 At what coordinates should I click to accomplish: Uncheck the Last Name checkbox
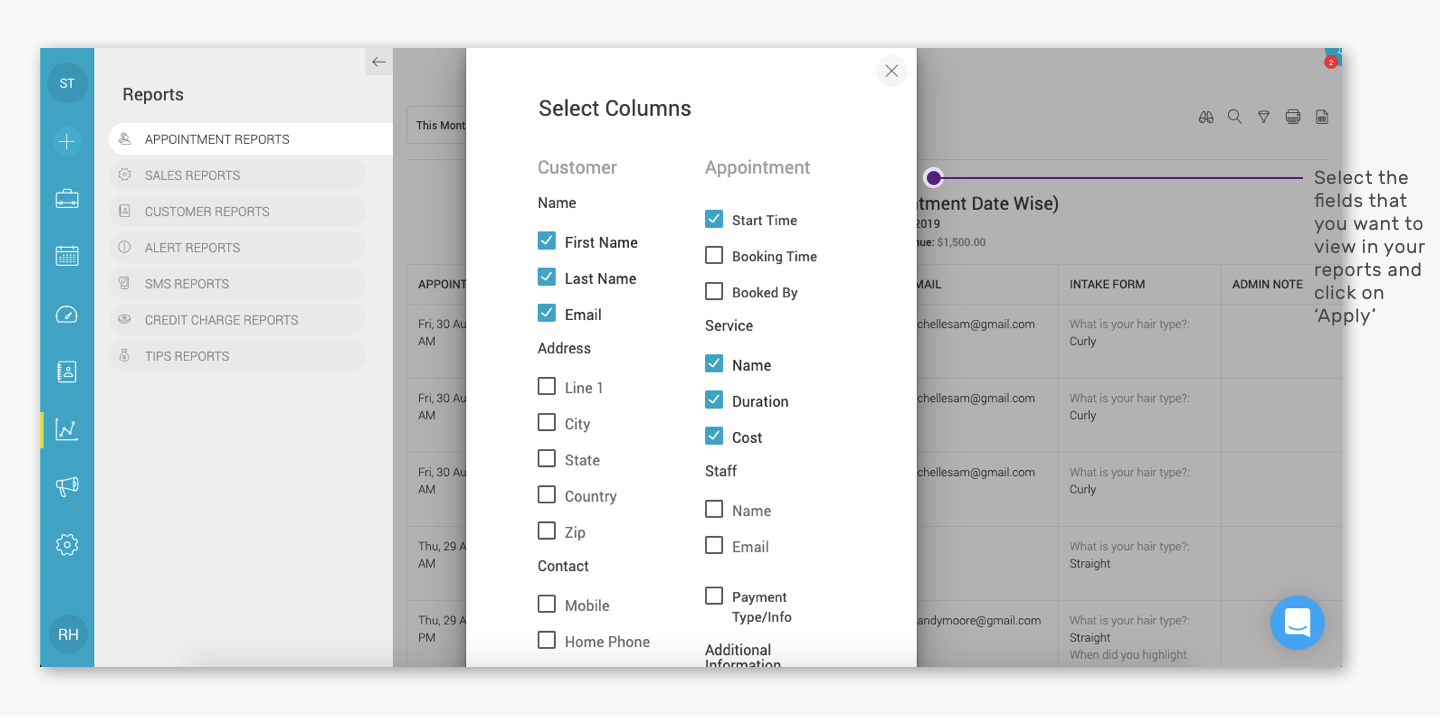(547, 277)
